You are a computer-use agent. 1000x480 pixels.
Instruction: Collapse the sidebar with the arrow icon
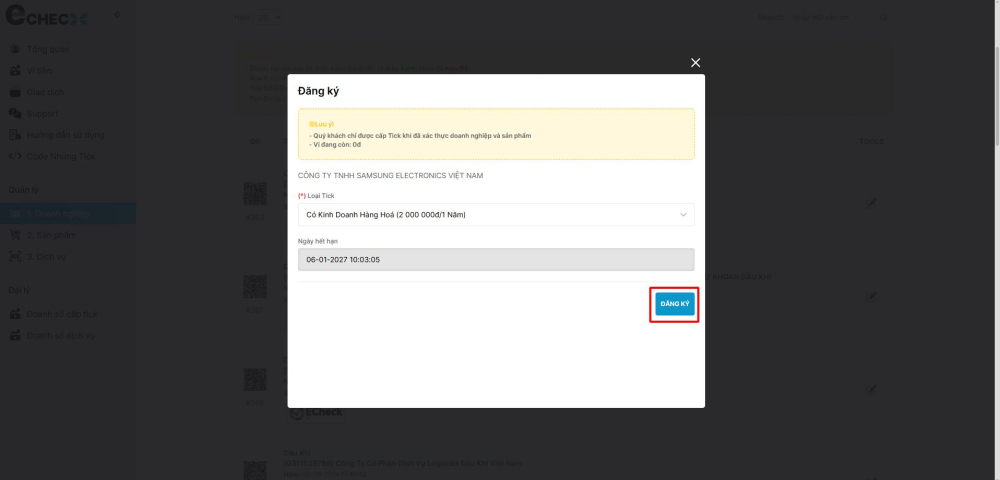tap(116, 15)
